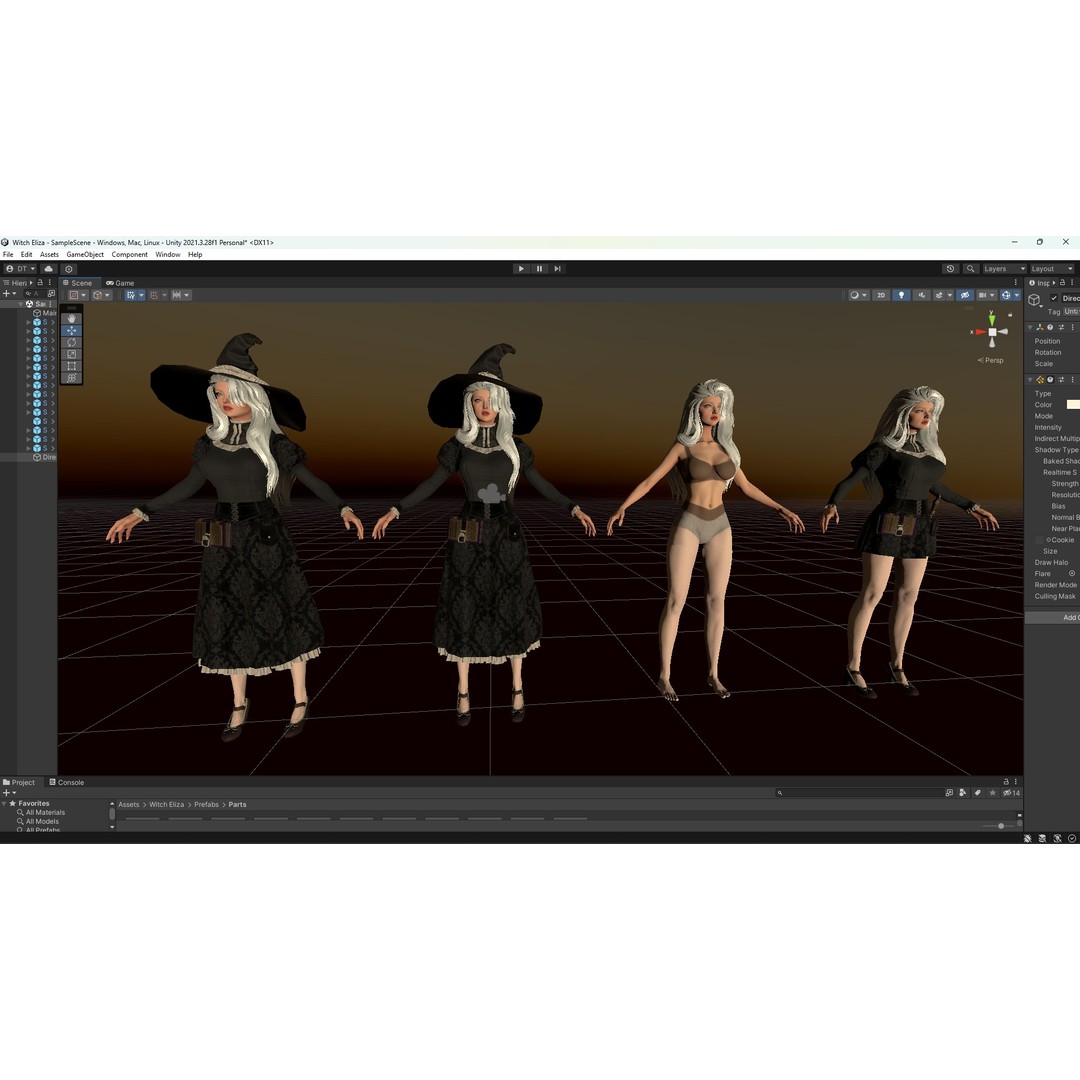Toggle scene lighting bulb
1080x1080 pixels.
pos(901,295)
